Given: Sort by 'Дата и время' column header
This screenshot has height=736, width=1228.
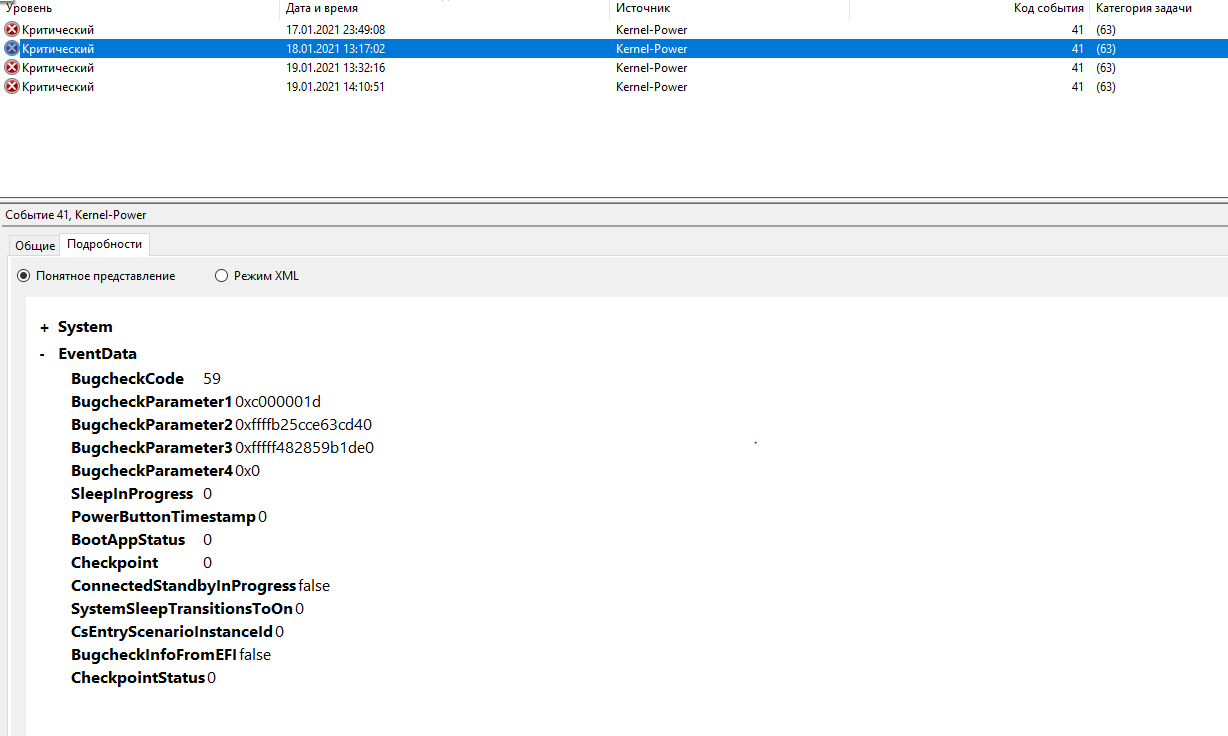Looking at the screenshot, I should (x=445, y=8).
